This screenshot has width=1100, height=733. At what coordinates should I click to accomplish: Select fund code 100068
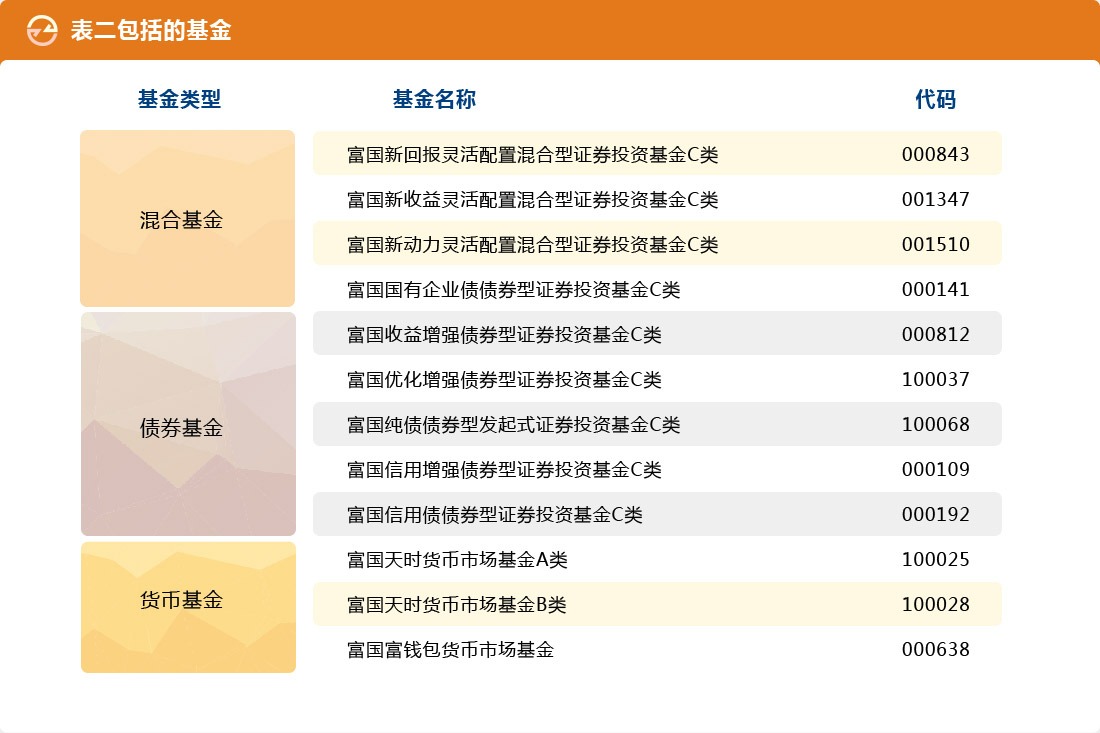[x=935, y=424]
